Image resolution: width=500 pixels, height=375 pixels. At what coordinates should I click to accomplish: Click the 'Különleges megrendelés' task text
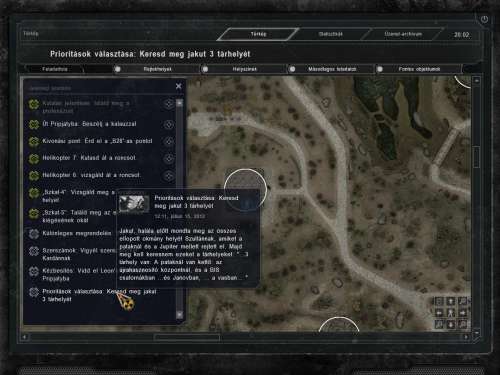[77, 233]
